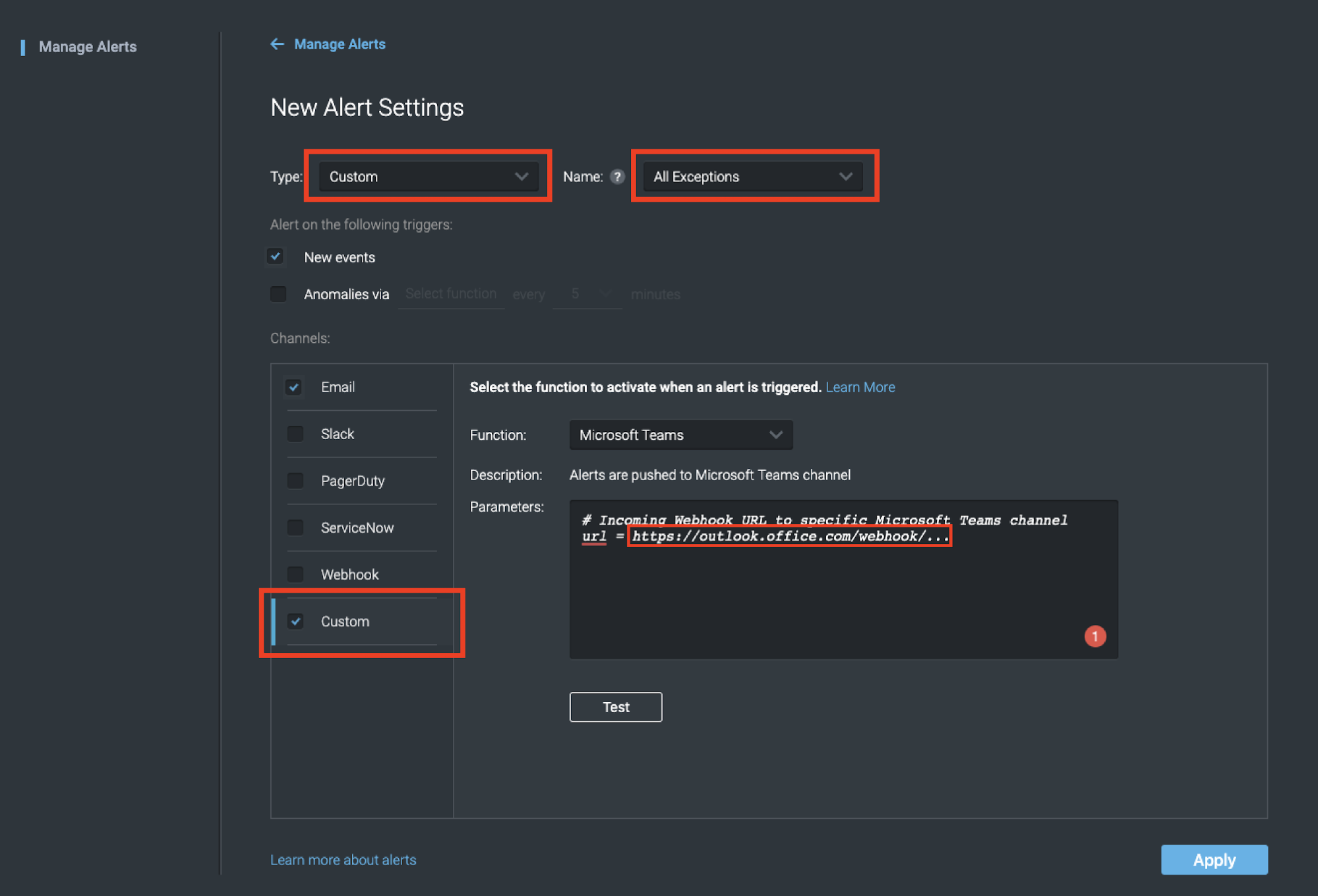Enable the Slack channel checkbox

pyautogui.click(x=295, y=434)
